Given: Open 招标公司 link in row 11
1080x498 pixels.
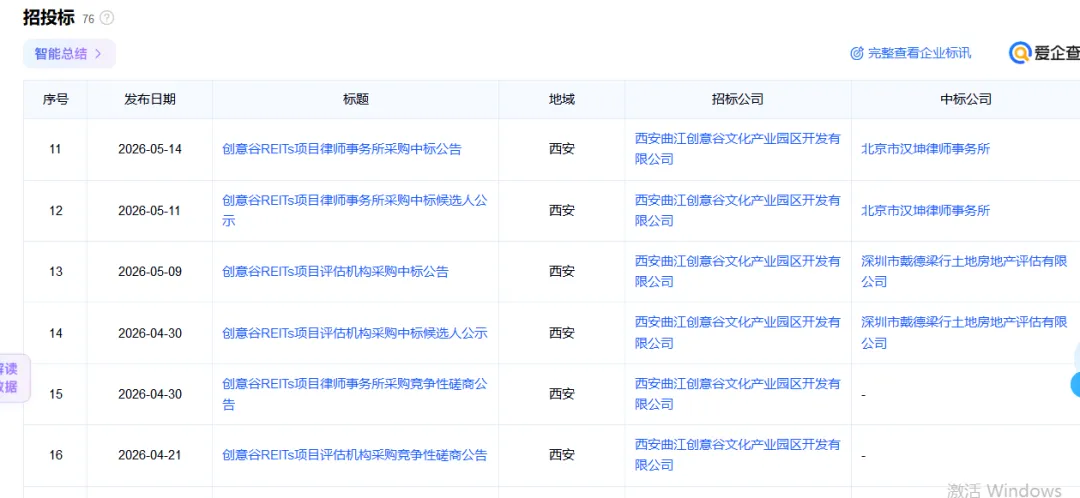Looking at the screenshot, I should 738,149.
